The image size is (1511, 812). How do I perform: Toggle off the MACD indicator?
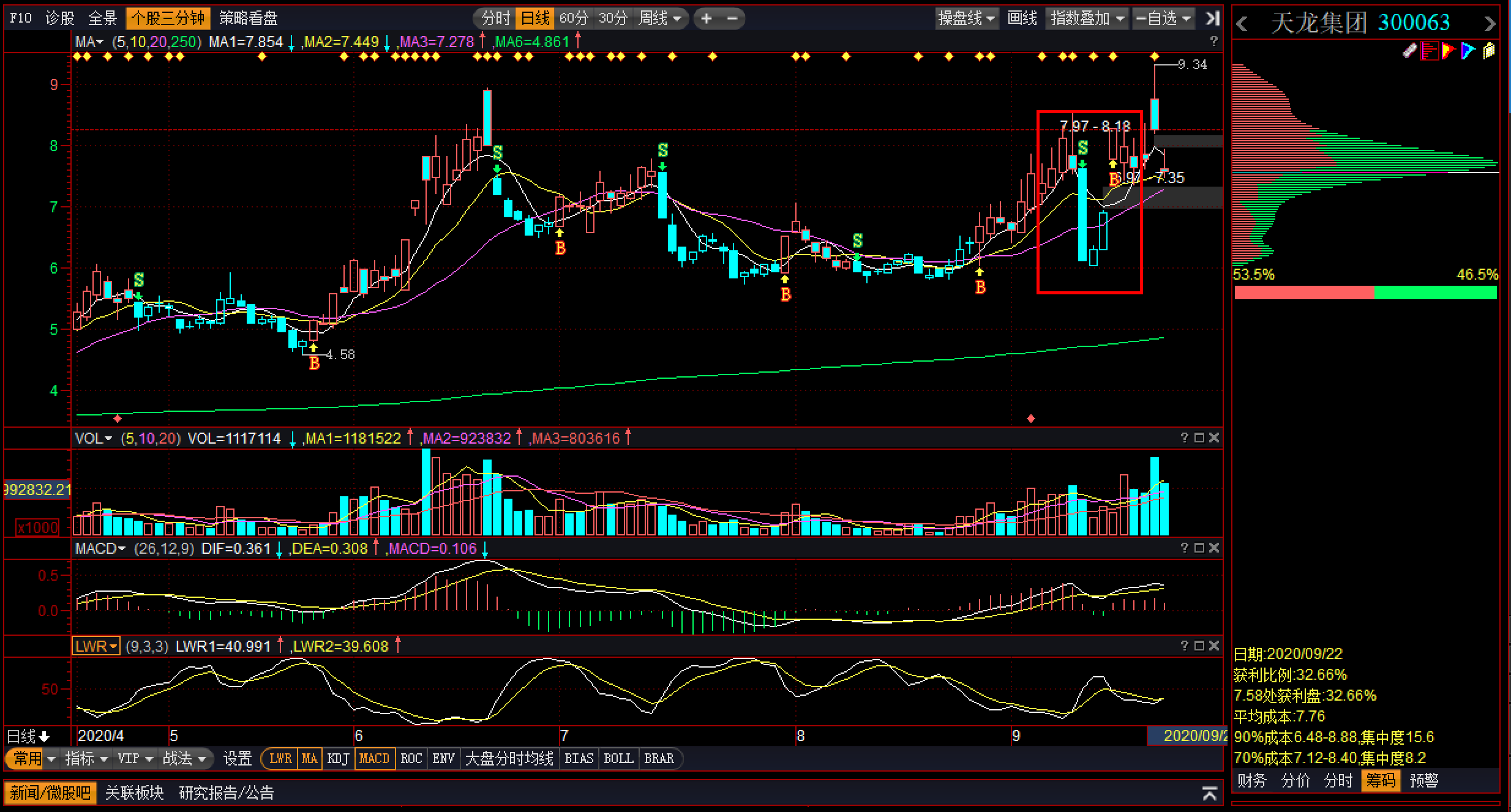coord(374,759)
